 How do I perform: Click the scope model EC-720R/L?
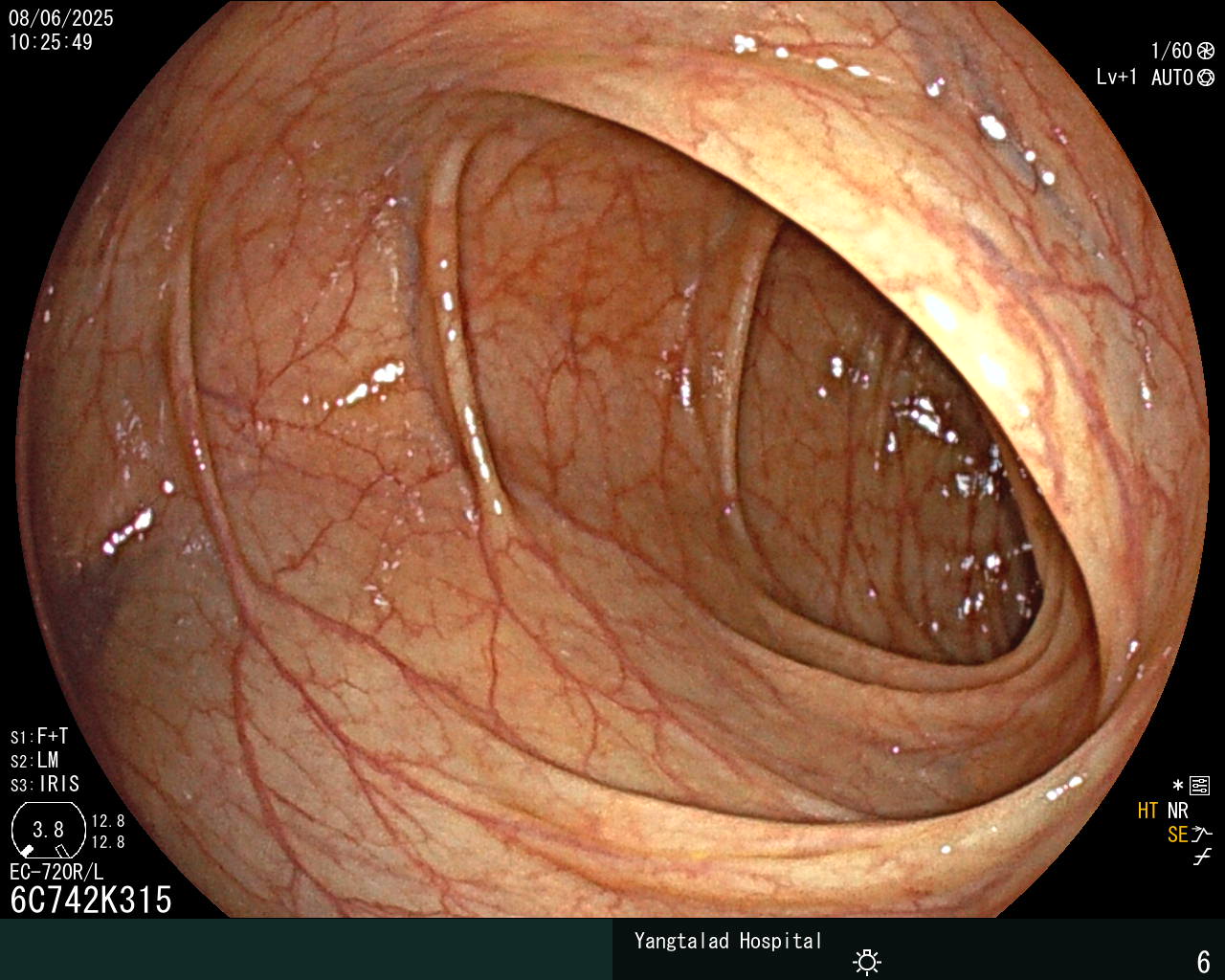tap(56, 872)
